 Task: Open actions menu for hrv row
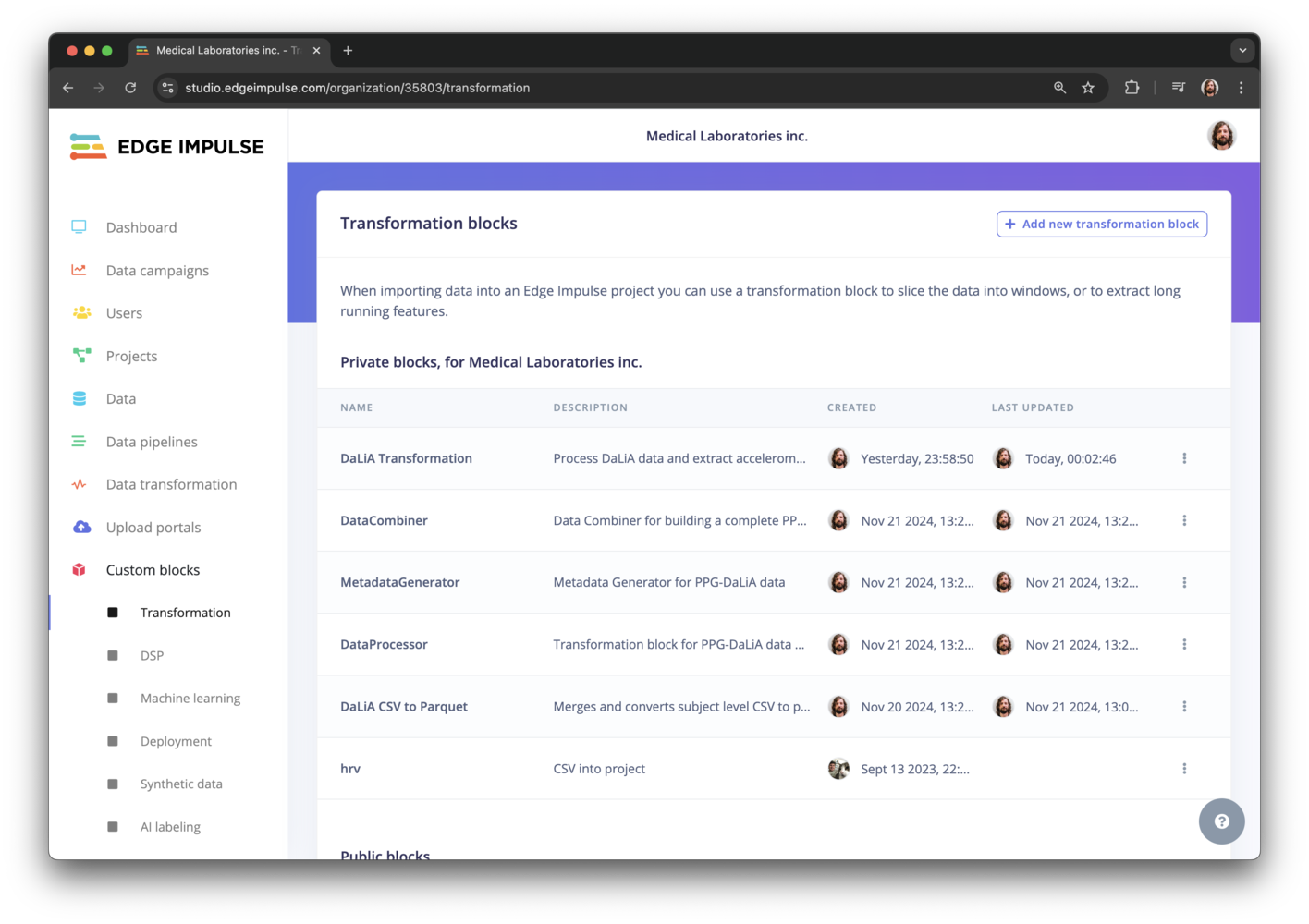[1184, 768]
